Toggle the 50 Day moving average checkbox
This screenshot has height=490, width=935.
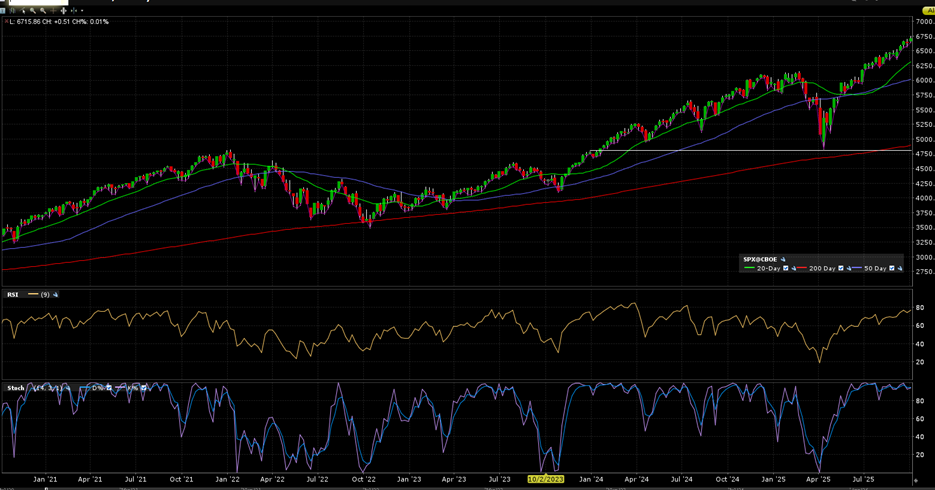tap(891, 268)
